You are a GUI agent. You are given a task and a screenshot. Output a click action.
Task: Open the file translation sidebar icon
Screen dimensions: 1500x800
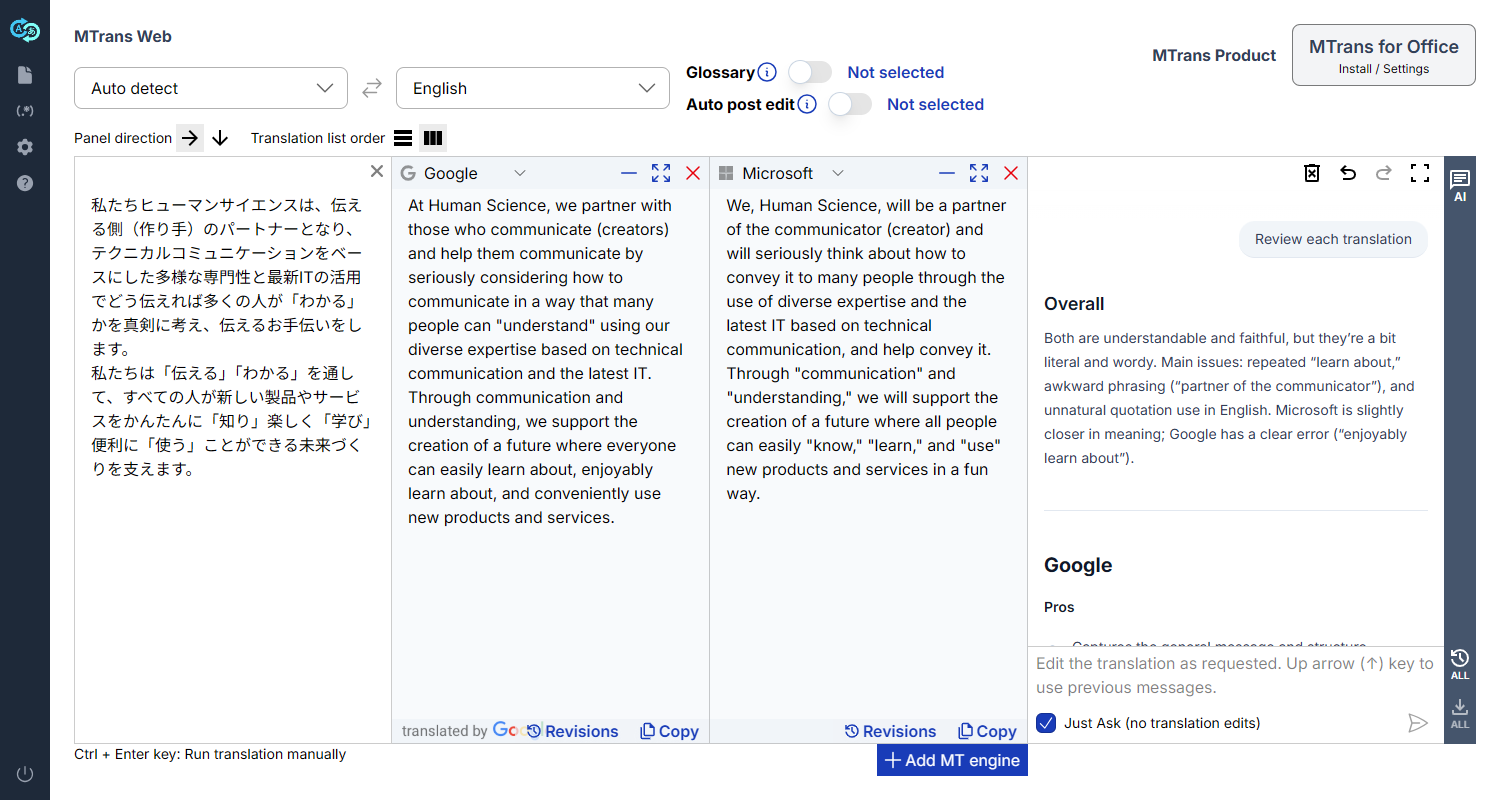pyautogui.click(x=25, y=75)
